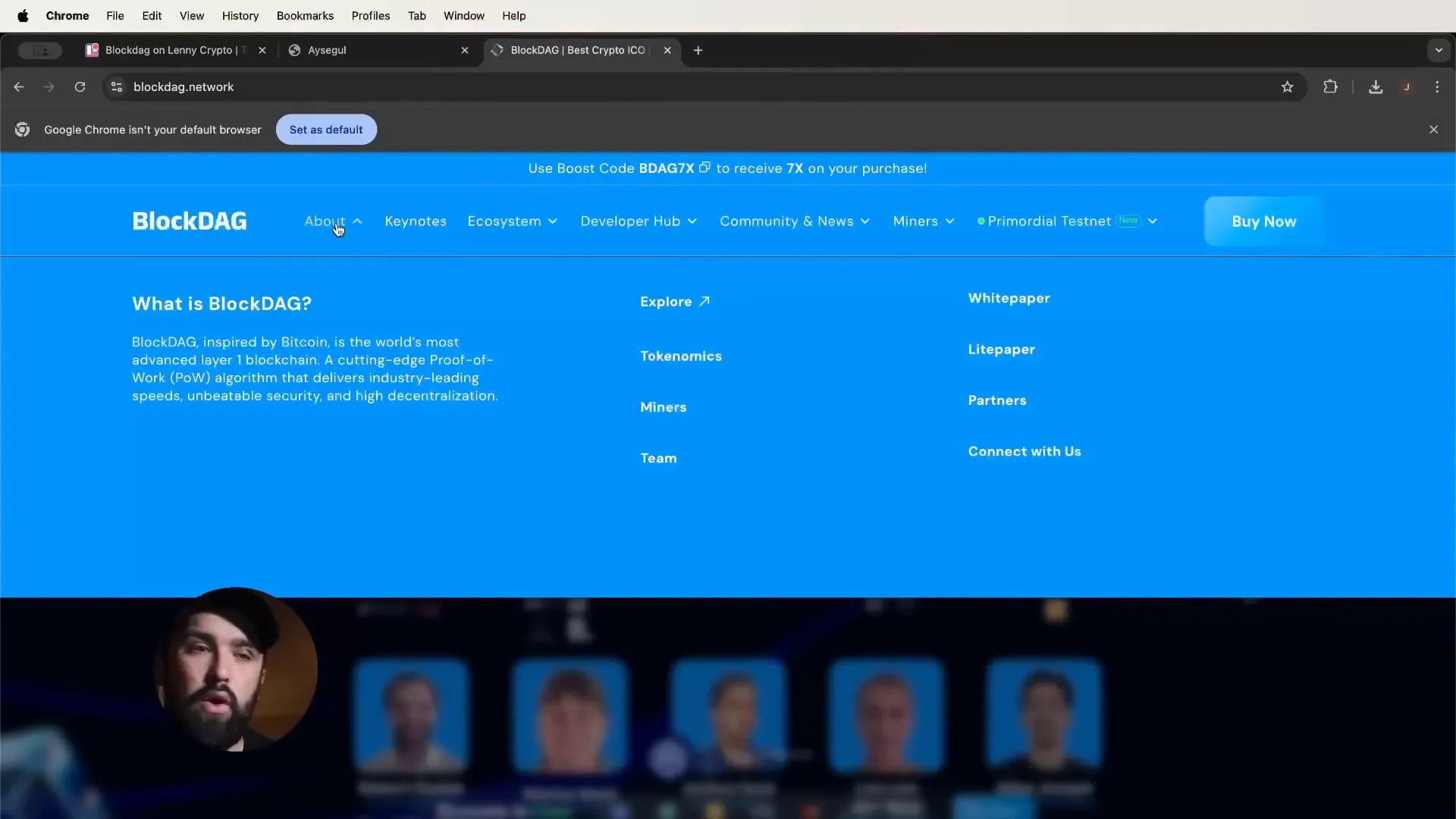This screenshot has height=819, width=1456.
Task: Open the Chrome menu in menu bar
Action: [67, 16]
